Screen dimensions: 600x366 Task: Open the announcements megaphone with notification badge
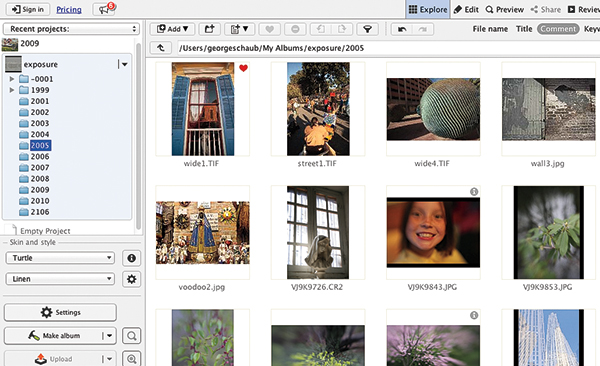point(104,9)
